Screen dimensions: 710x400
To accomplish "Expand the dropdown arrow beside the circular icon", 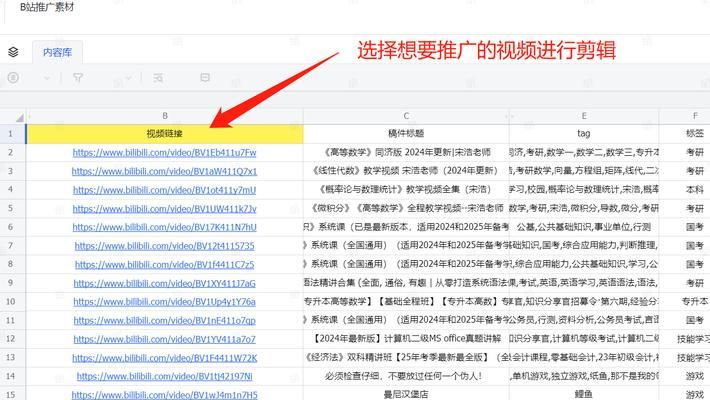I will (46, 78).
